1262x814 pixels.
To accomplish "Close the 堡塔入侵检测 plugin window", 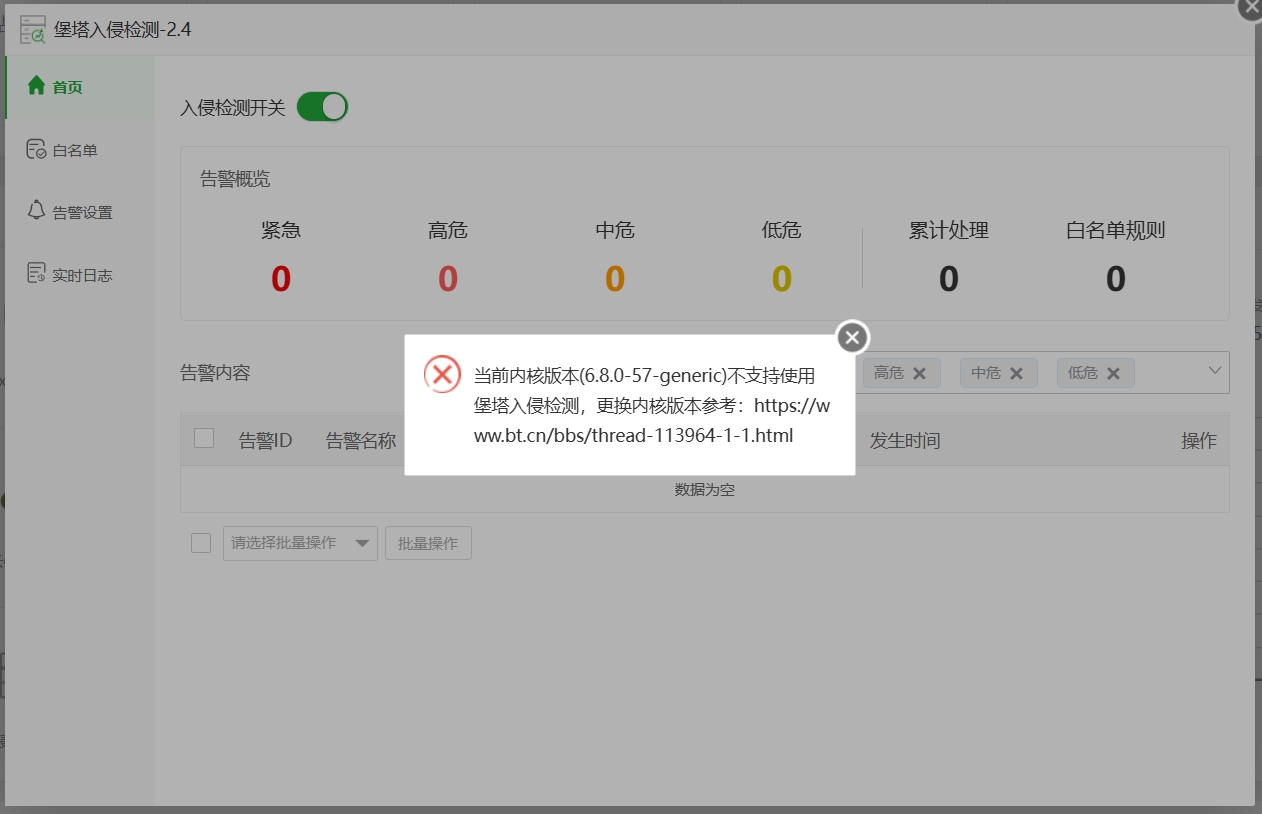I will pos(1250,7).
